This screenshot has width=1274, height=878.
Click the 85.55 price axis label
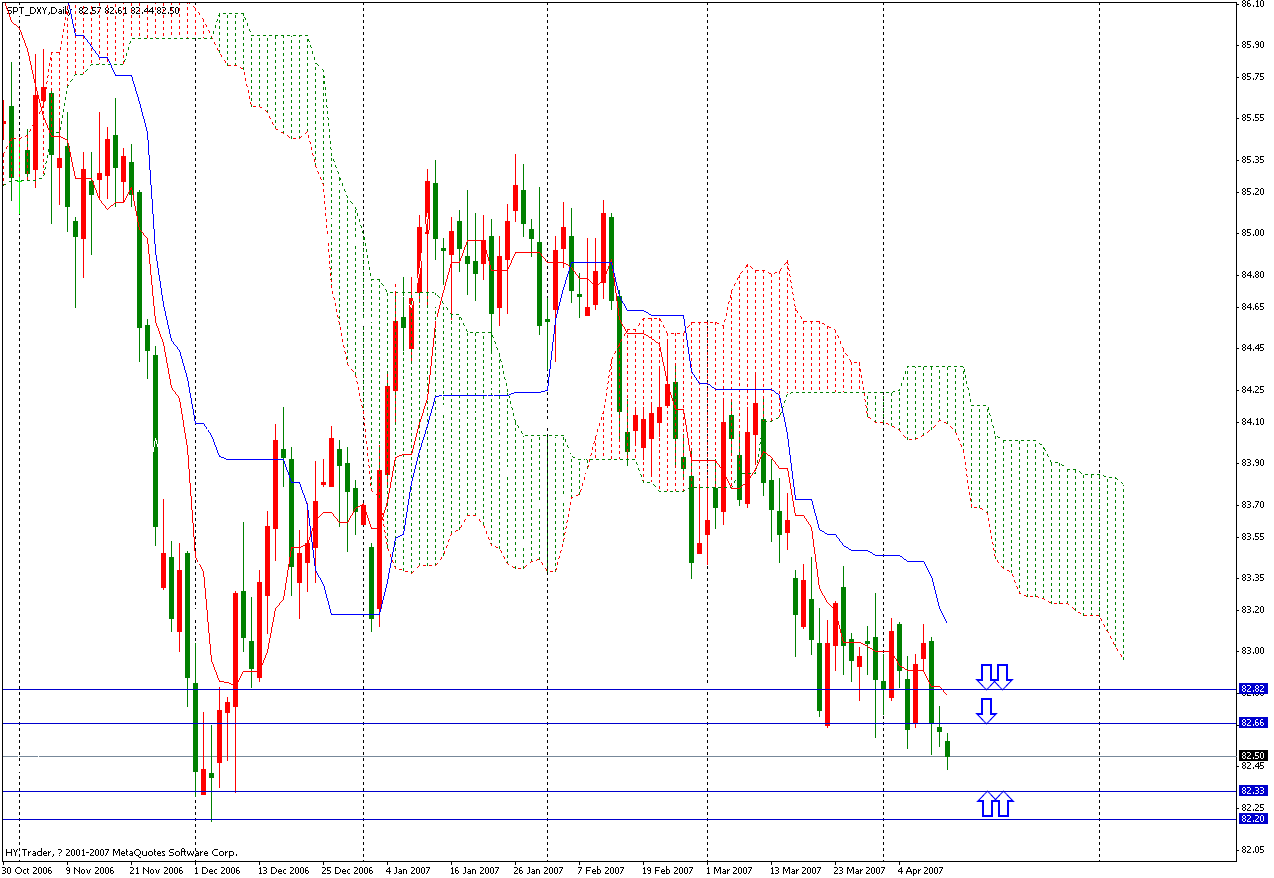pos(1252,118)
